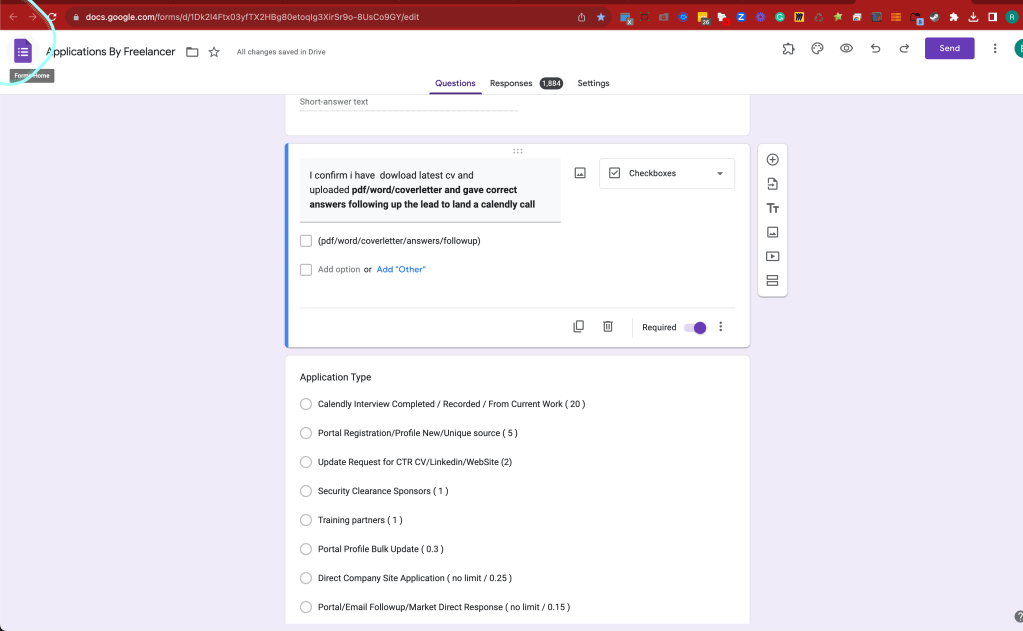The height and width of the screenshot is (631, 1023).
Task: Select Security Clearance Sponsors radio option
Action: (305, 491)
